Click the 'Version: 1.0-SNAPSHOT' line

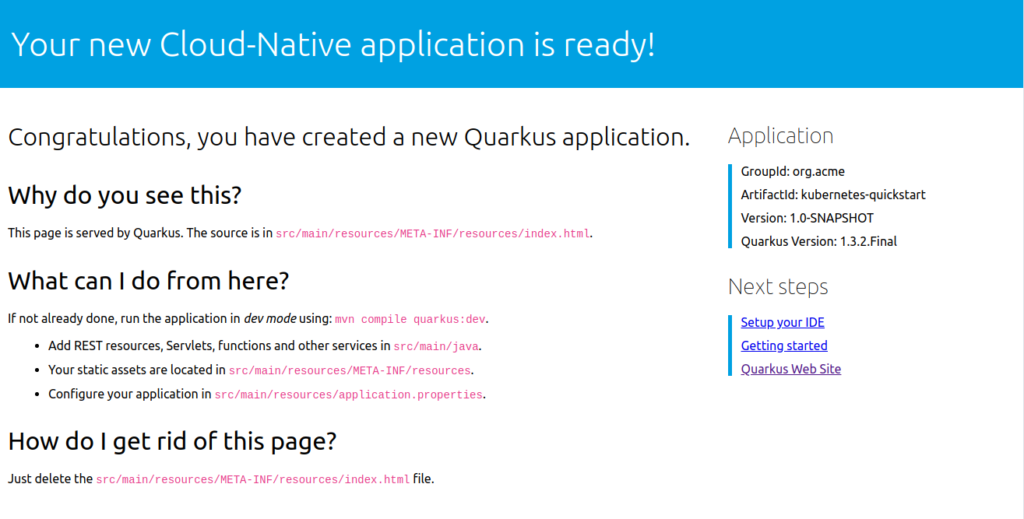click(x=807, y=218)
